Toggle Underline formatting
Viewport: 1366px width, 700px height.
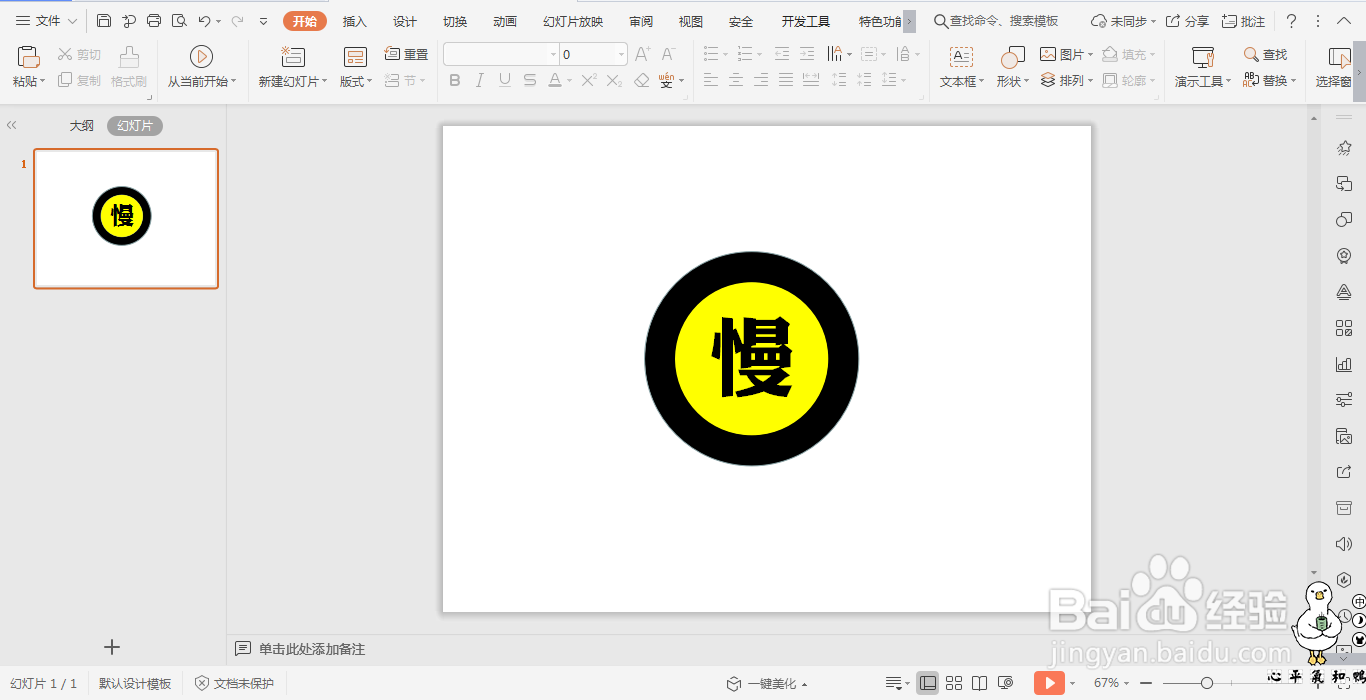point(505,80)
